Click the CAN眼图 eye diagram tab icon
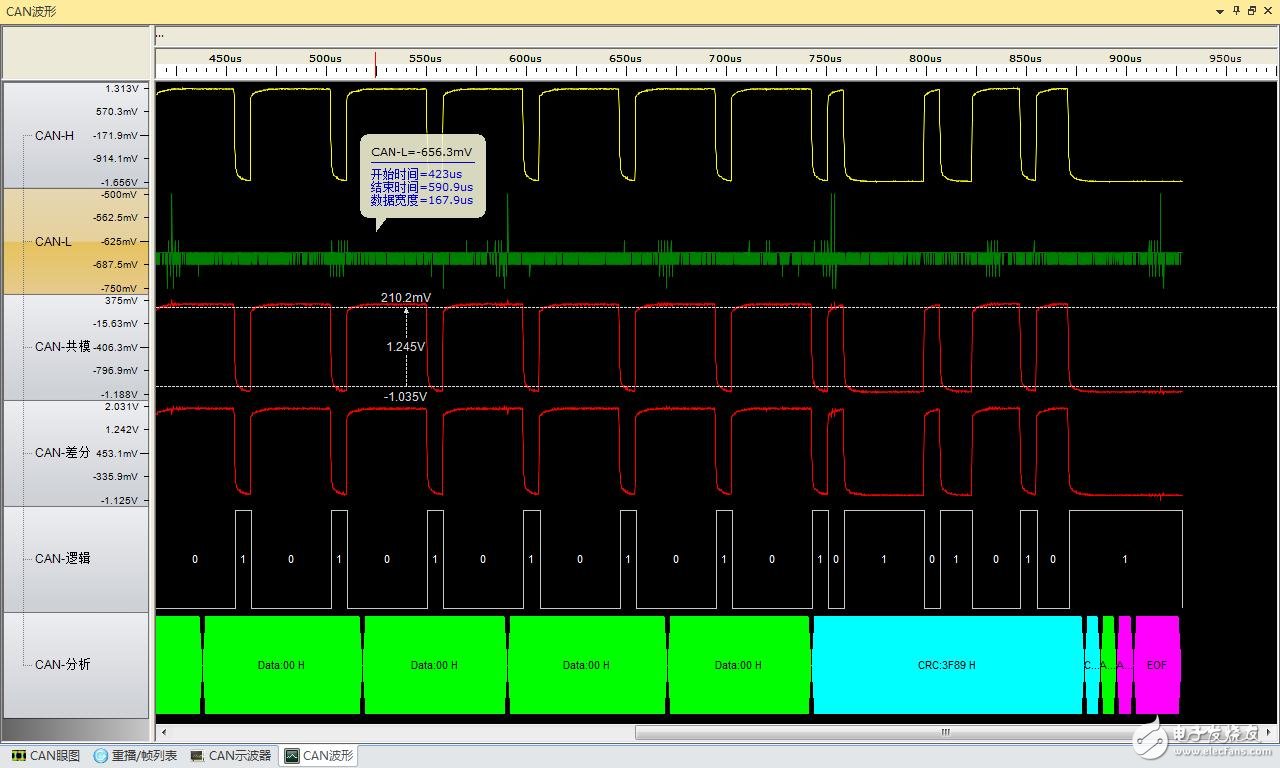 pos(19,756)
